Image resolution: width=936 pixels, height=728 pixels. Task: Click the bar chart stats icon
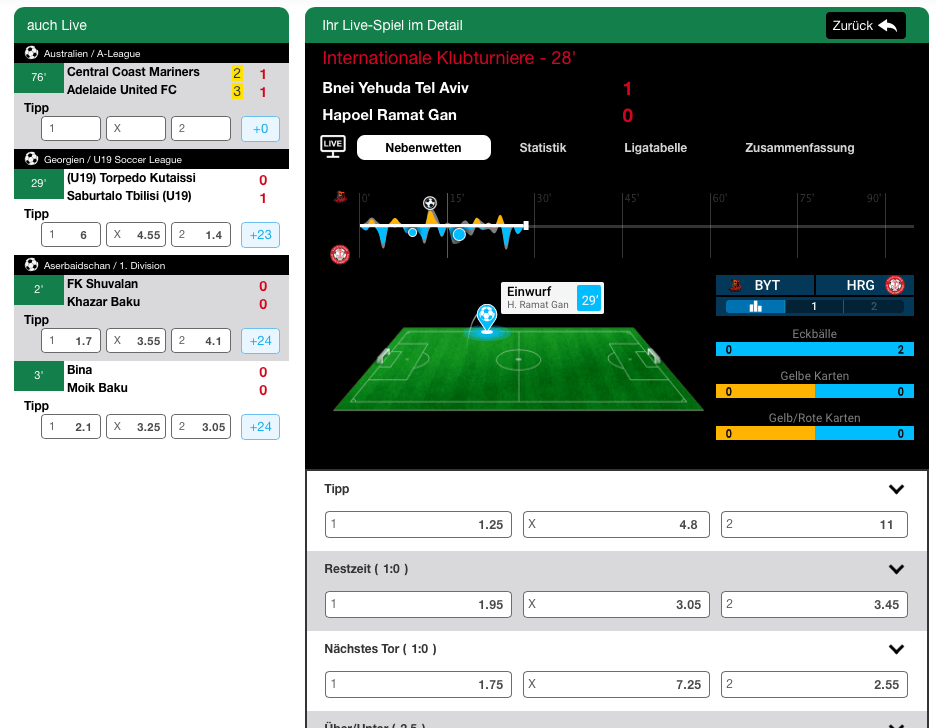756,306
